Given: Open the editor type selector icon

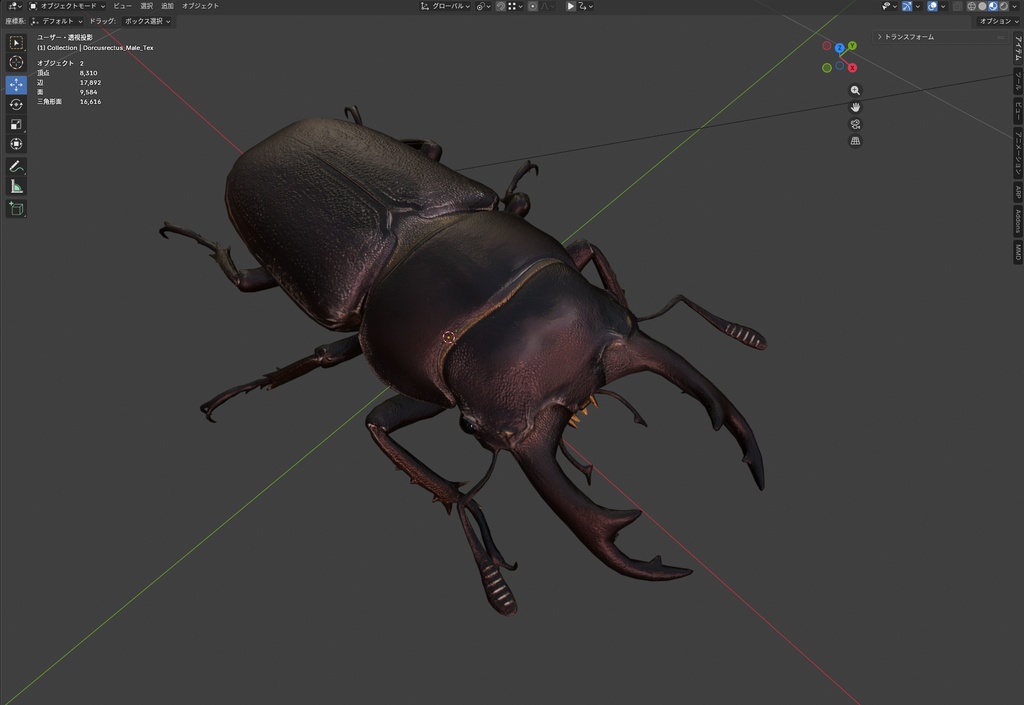Looking at the screenshot, I should tap(14, 6).
